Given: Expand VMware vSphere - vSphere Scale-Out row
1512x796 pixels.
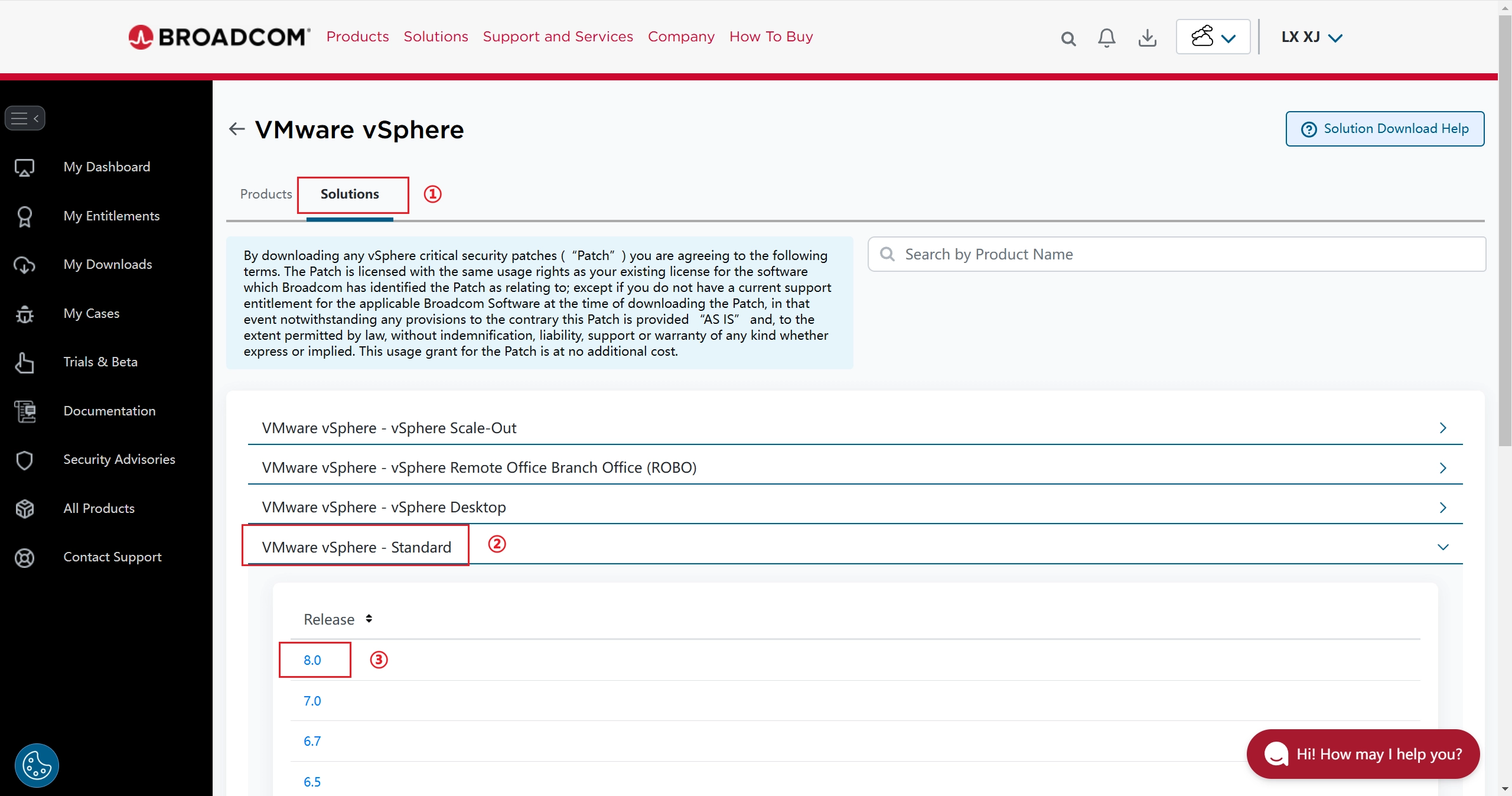Looking at the screenshot, I should pyautogui.click(x=1442, y=428).
